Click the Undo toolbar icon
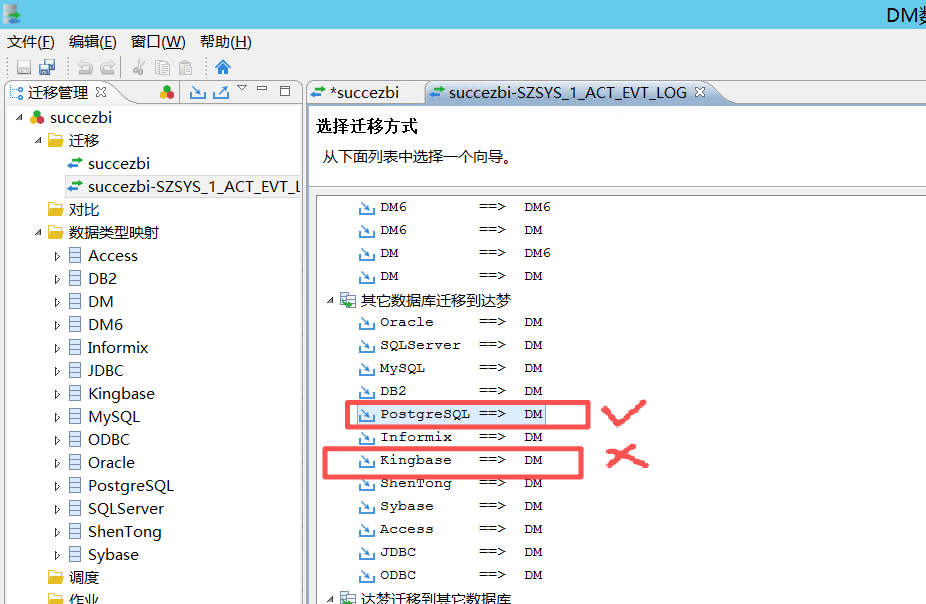Viewport: 926px width, 604px height. pyautogui.click(x=85, y=67)
